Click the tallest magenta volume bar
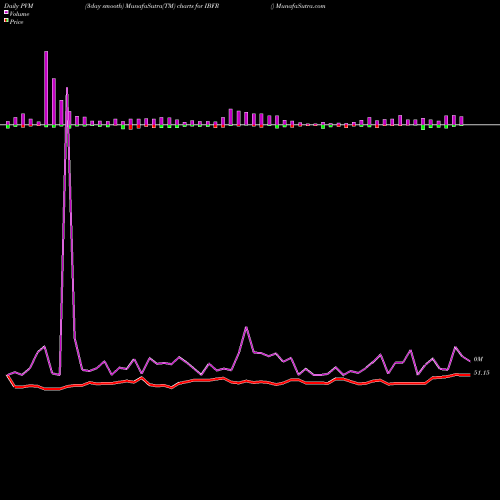This screenshot has height=500, width=500. coord(46,88)
